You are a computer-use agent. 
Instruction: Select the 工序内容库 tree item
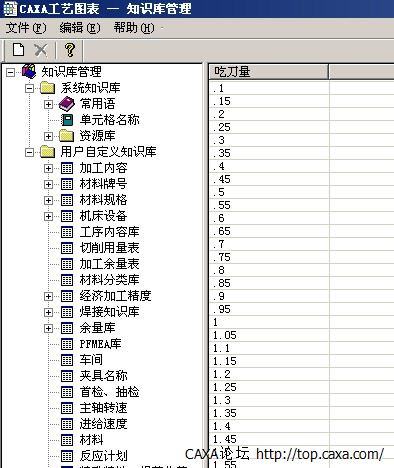109,232
